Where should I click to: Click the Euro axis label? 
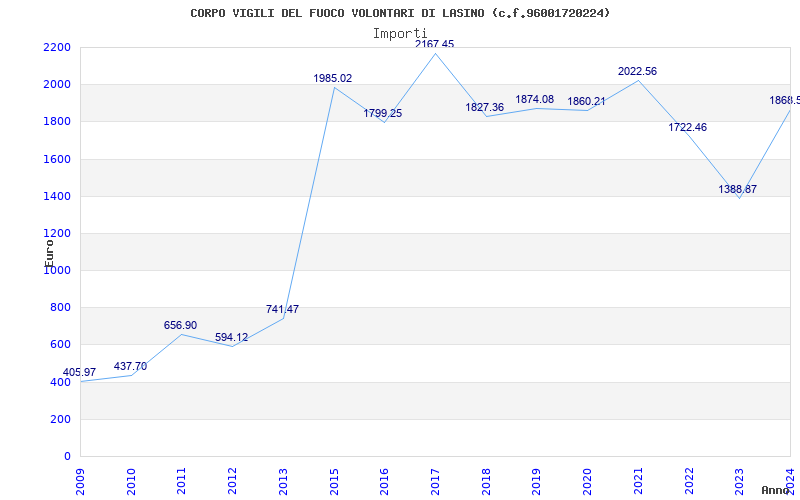pyautogui.click(x=49, y=253)
